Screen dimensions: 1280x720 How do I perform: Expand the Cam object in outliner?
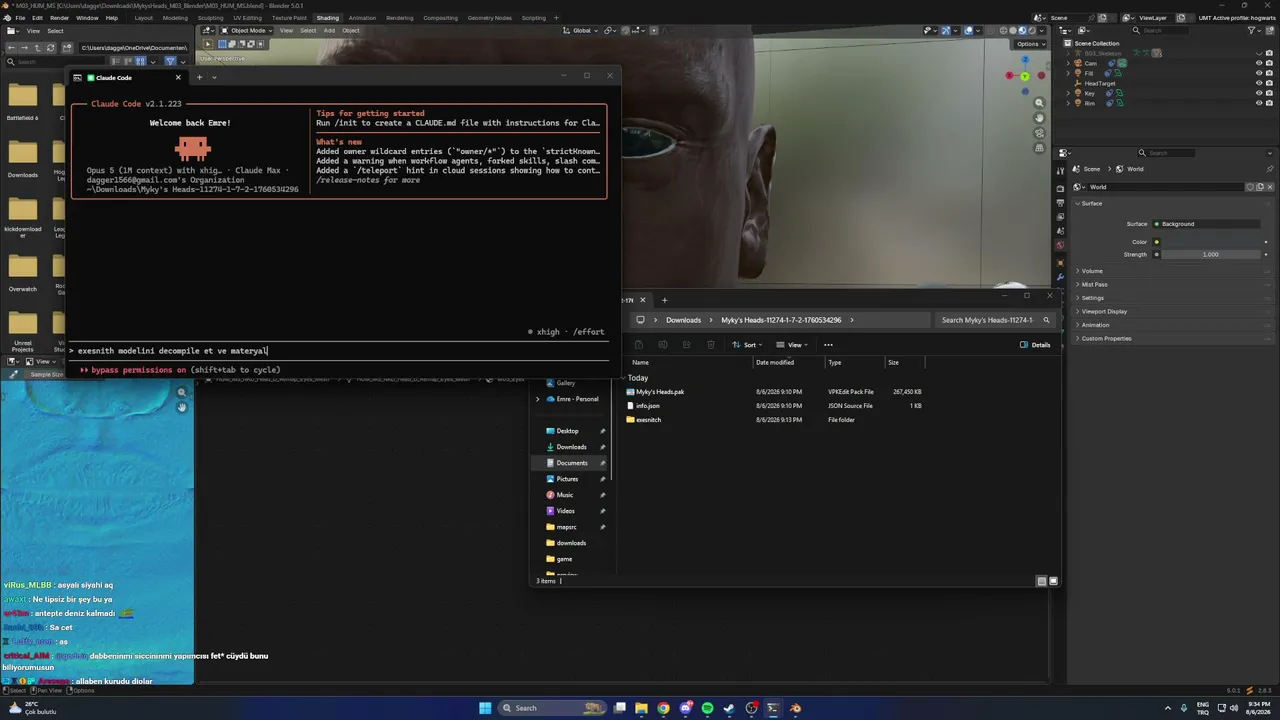pyautogui.click(x=1068, y=63)
